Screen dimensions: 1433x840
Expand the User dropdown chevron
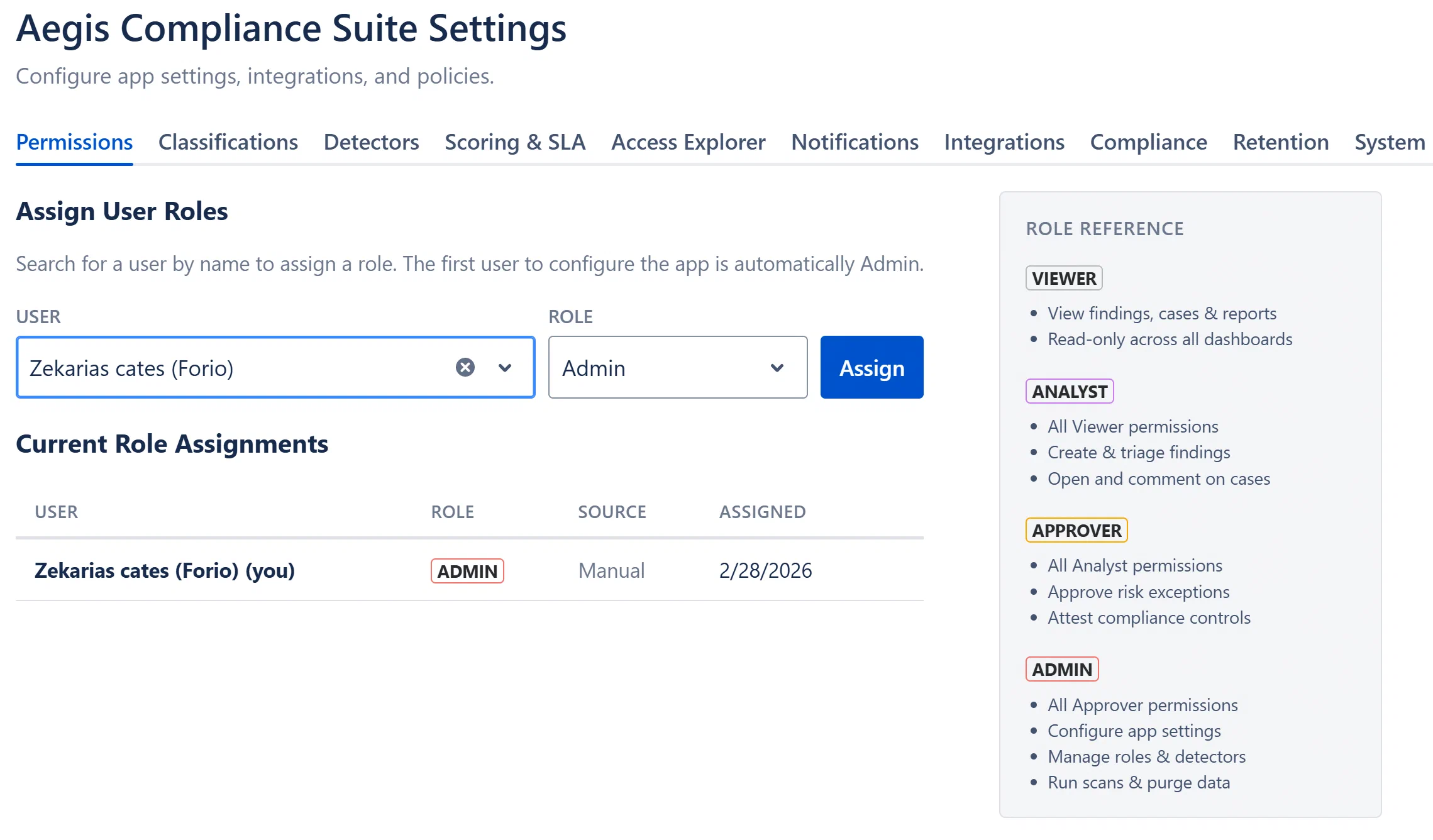pyautogui.click(x=505, y=368)
